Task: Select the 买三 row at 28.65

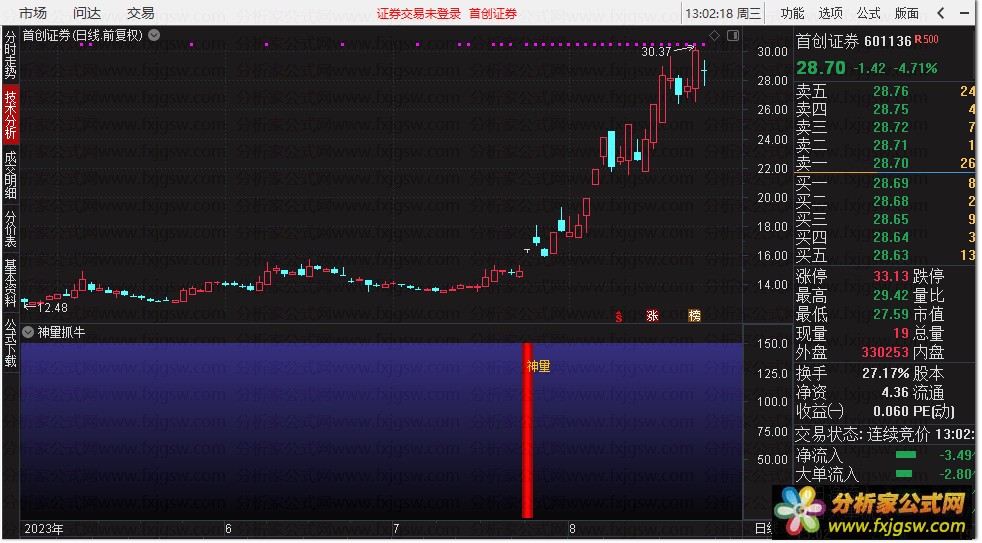Action: click(885, 219)
